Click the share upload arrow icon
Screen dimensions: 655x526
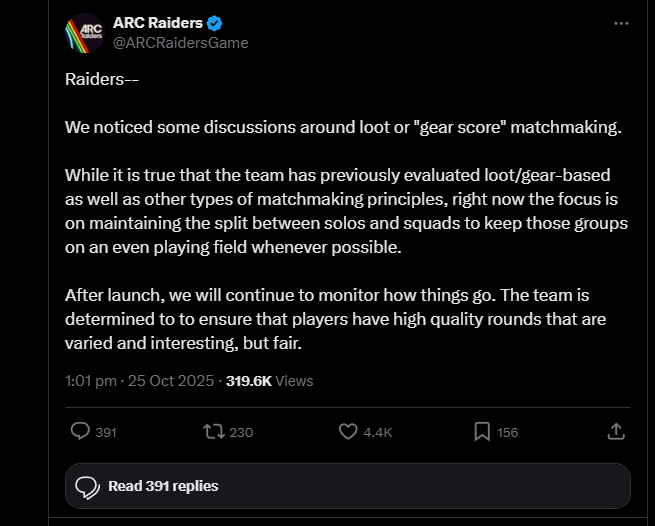[616, 432]
